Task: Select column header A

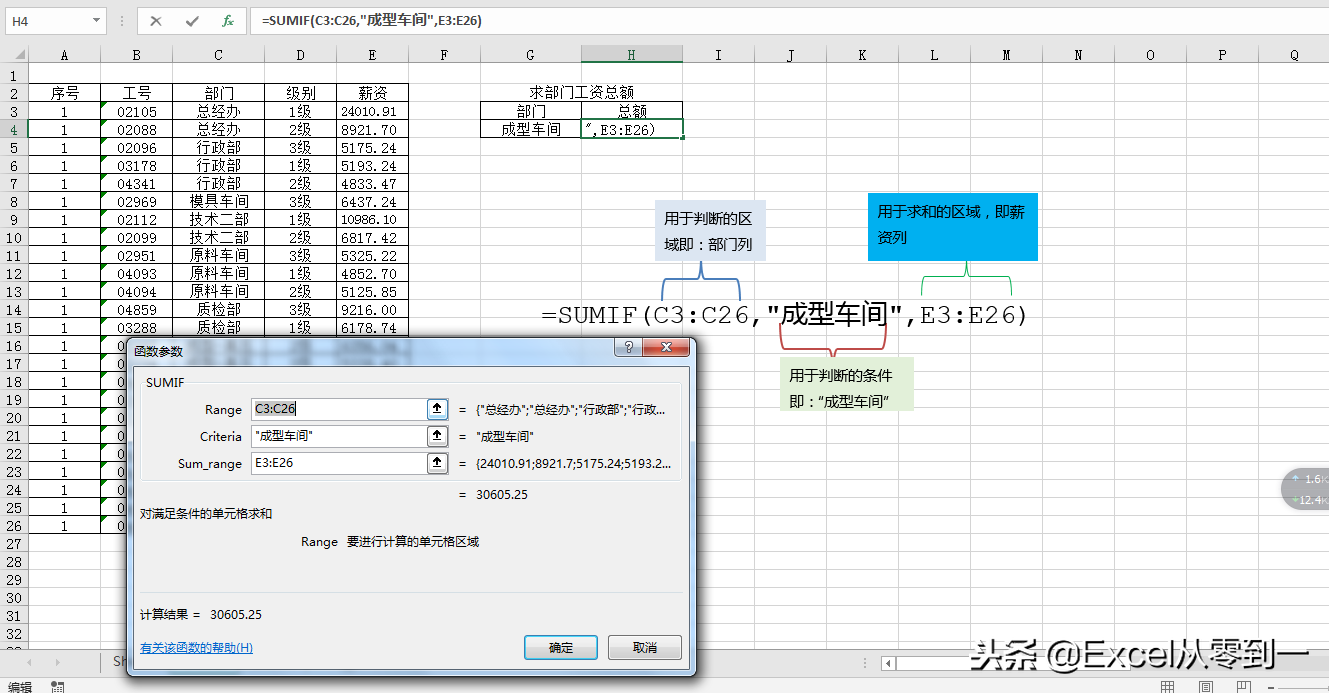Action: click(64, 56)
